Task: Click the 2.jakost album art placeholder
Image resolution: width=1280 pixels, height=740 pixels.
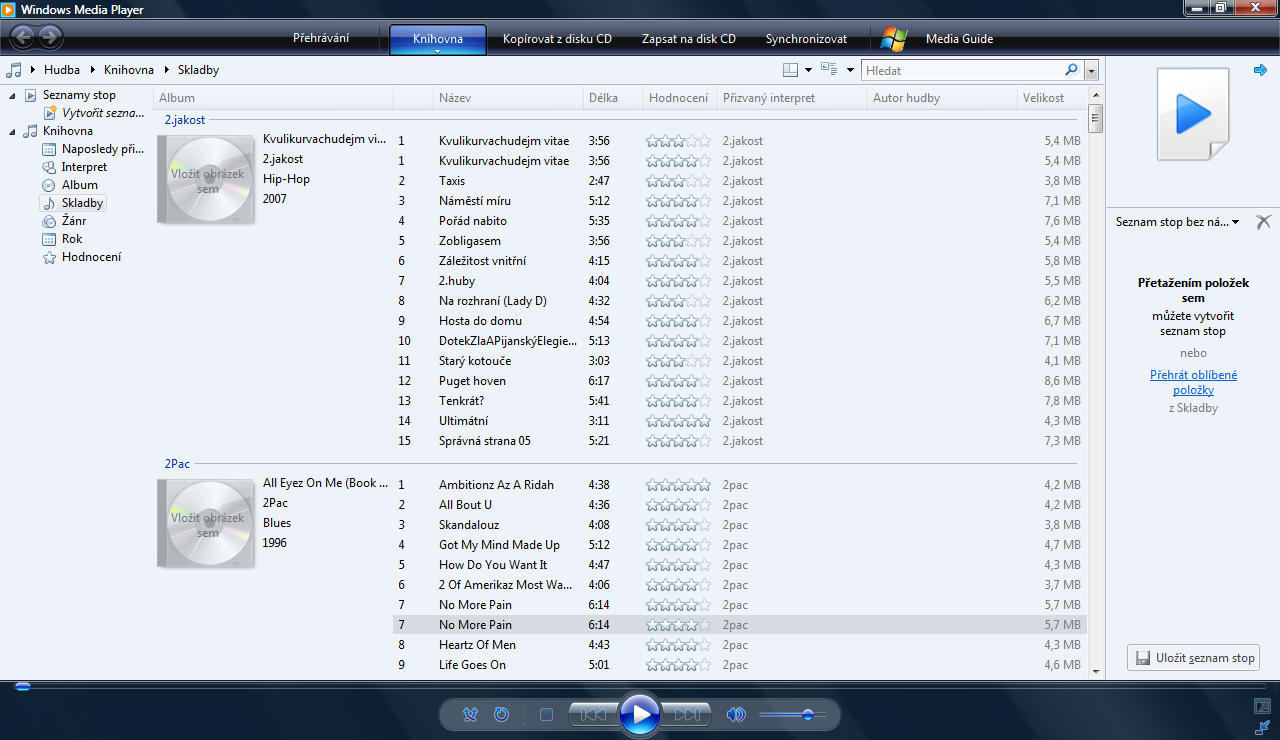Action: (207, 180)
